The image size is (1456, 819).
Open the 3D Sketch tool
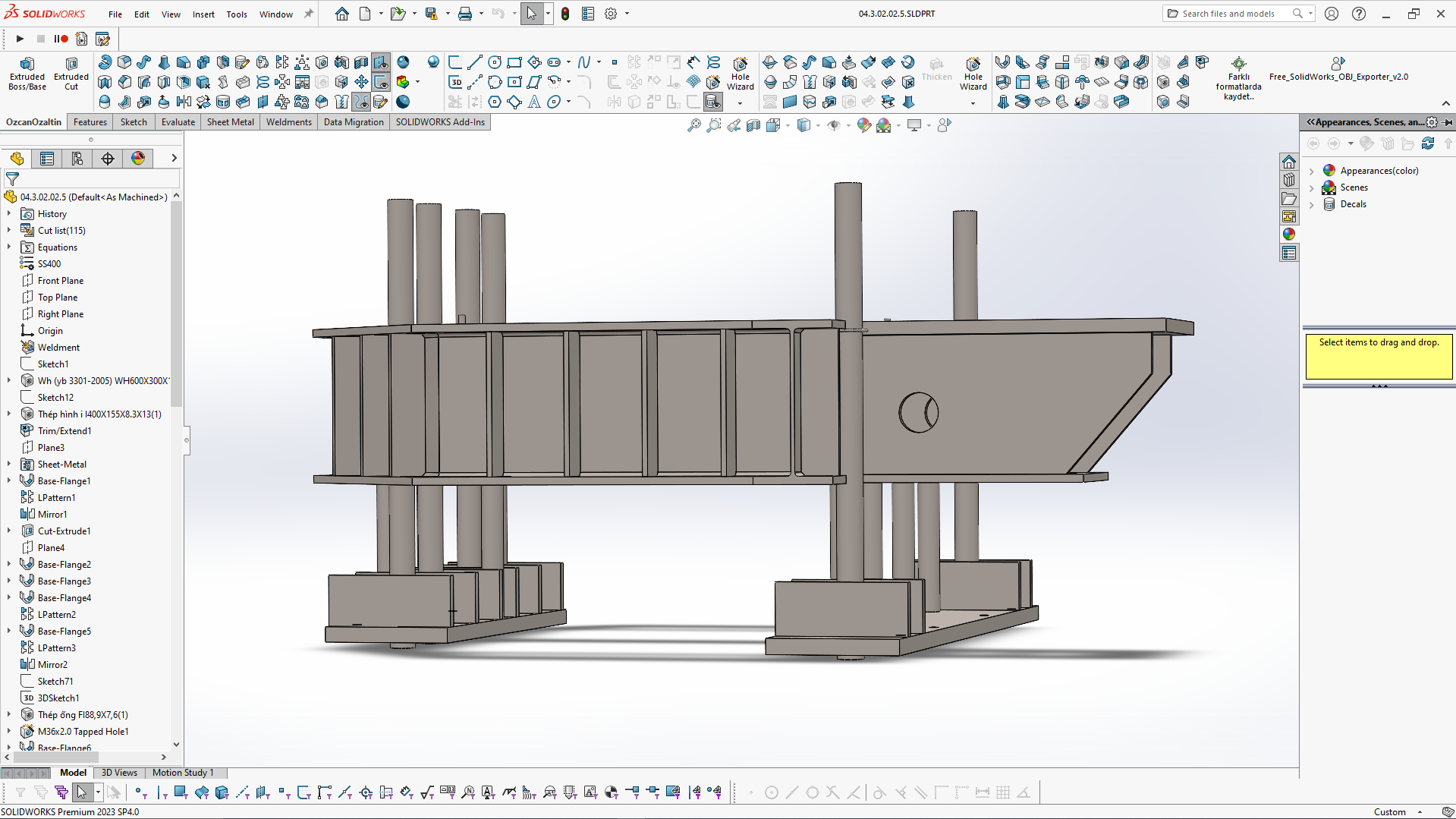pos(455,82)
